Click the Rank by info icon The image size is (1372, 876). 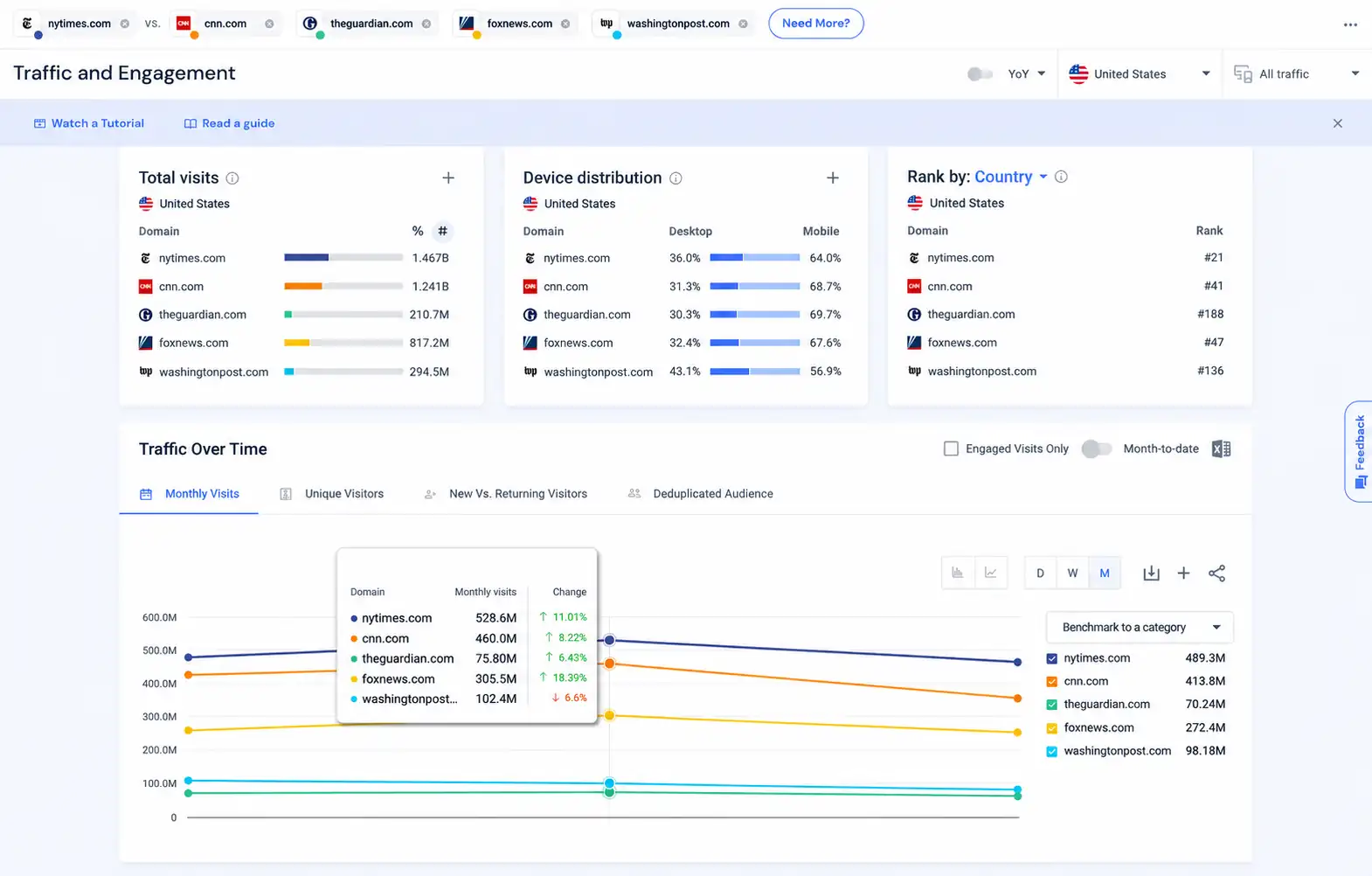[1061, 177]
